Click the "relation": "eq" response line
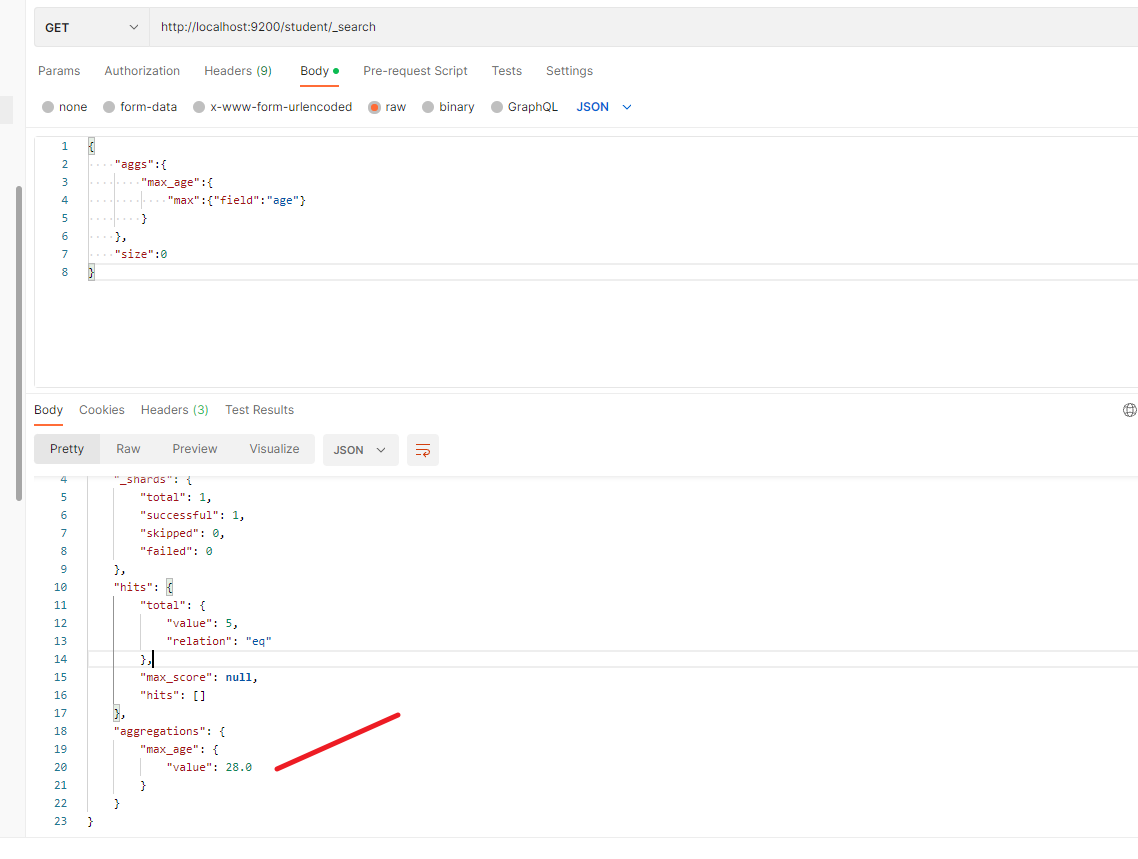 tap(218, 641)
